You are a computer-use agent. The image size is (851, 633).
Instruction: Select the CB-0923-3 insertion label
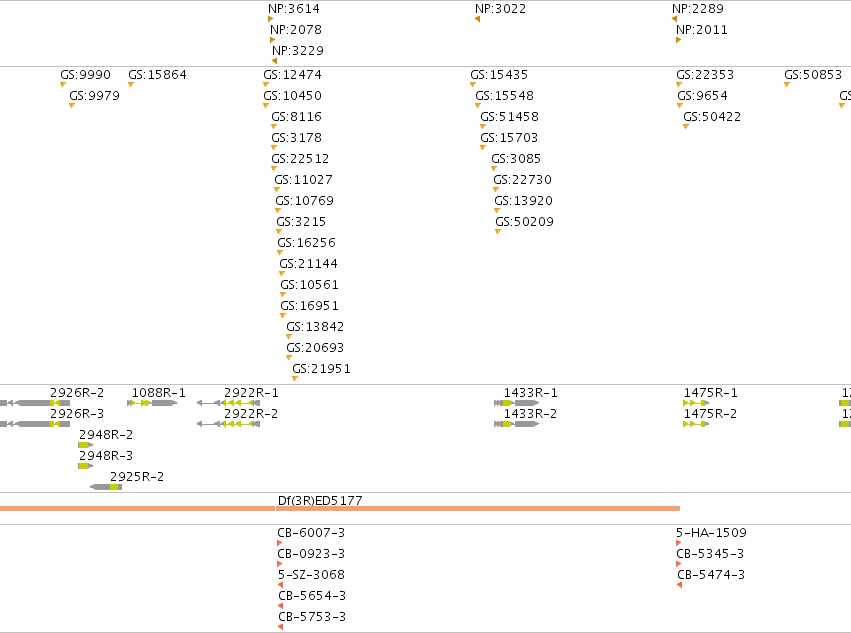point(311,554)
